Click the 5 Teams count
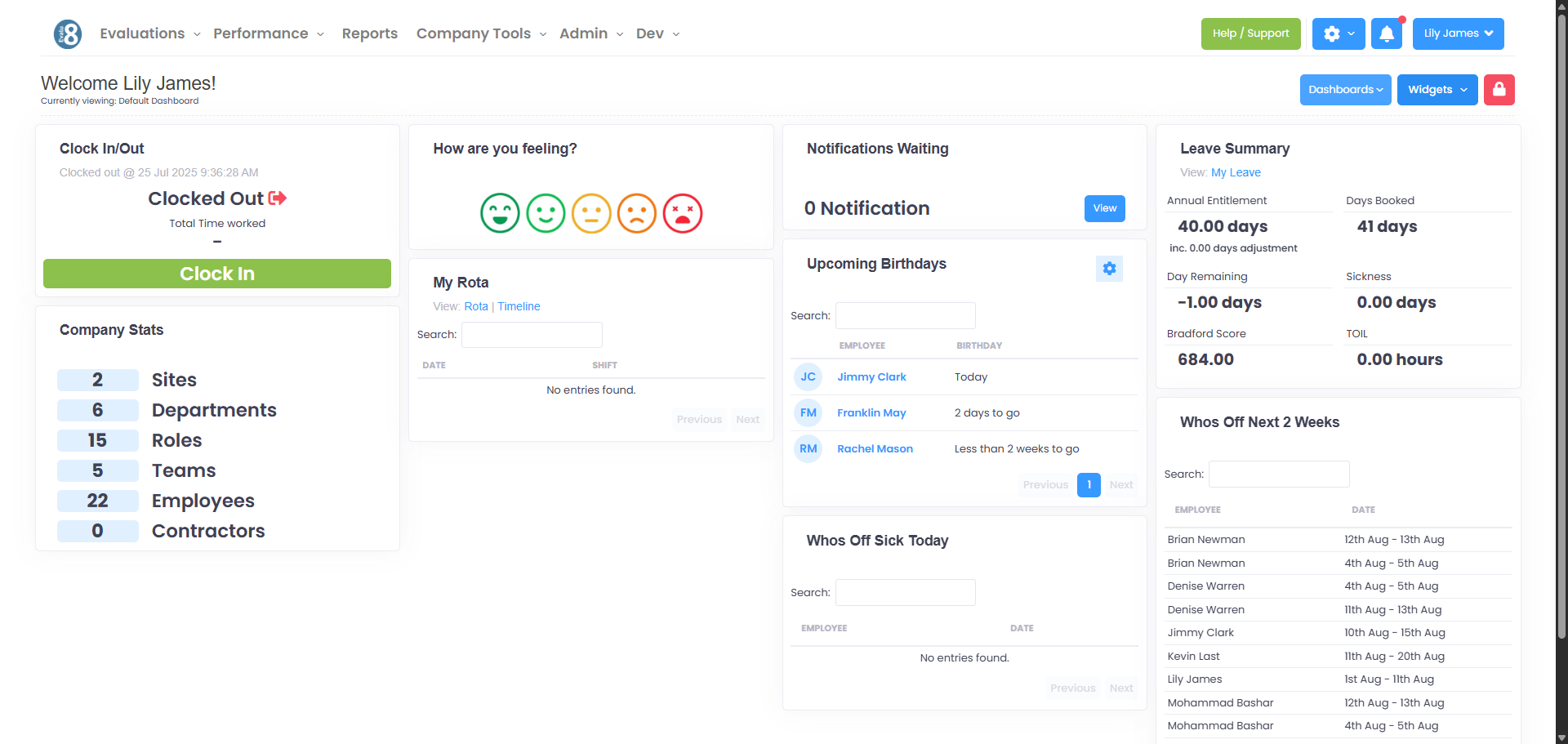Image resolution: width=1568 pixels, height=744 pixels. 98,470
